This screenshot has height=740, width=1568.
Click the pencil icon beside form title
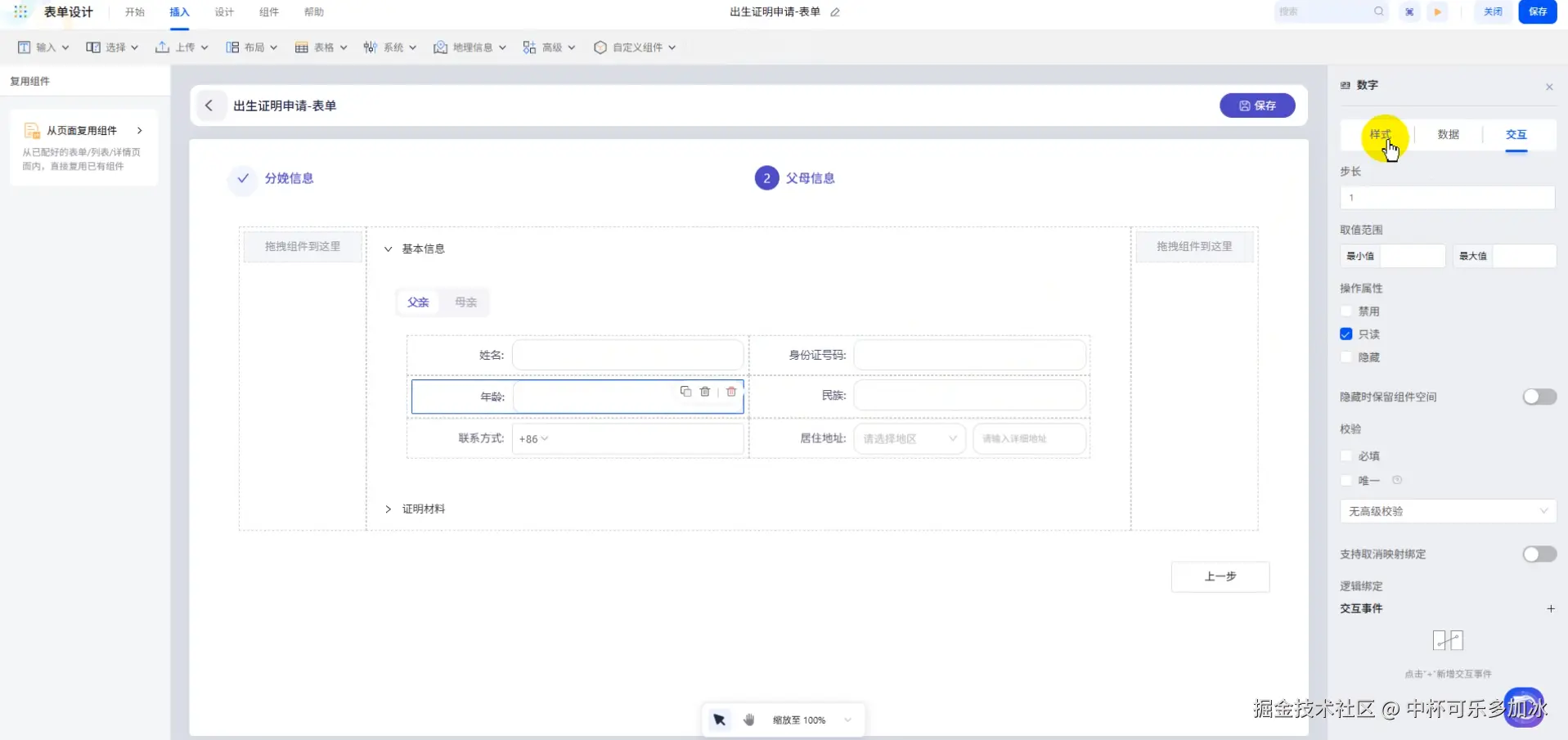[835, 12]
